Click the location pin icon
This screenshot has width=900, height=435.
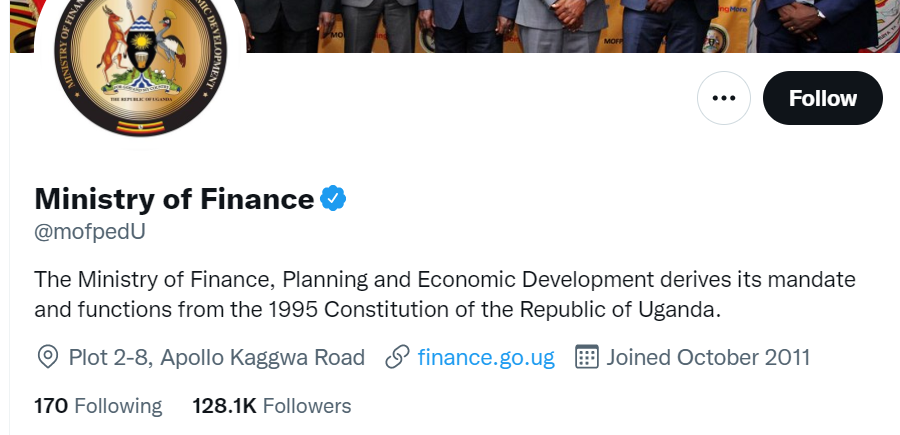[47, 357]
